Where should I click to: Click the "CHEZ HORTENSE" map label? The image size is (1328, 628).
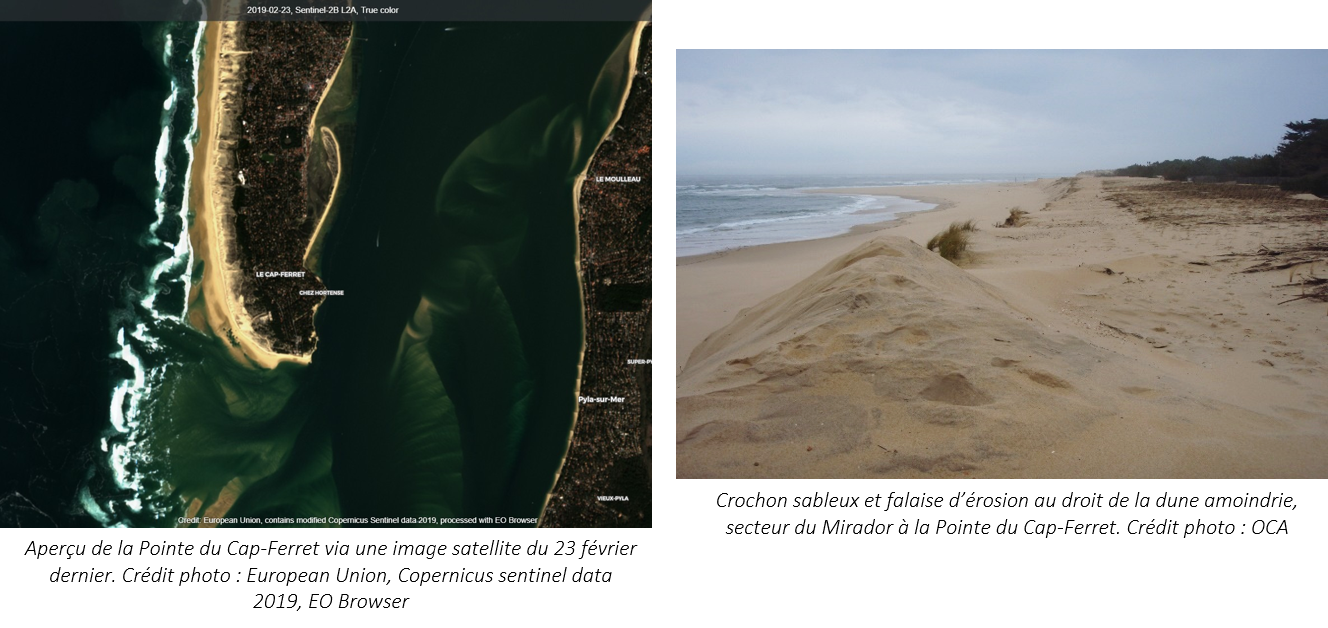tap(322, 293)
